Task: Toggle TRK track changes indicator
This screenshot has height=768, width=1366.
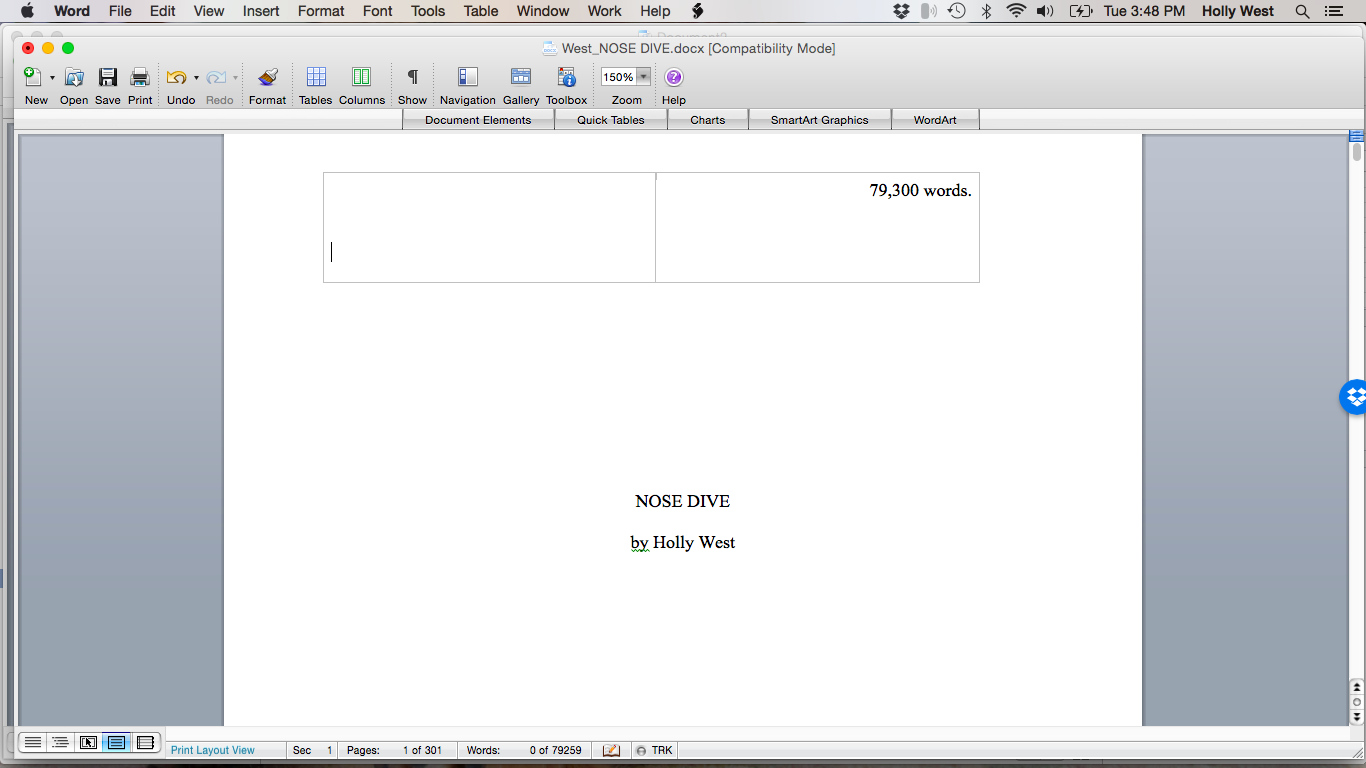Action: coord(654,750)
